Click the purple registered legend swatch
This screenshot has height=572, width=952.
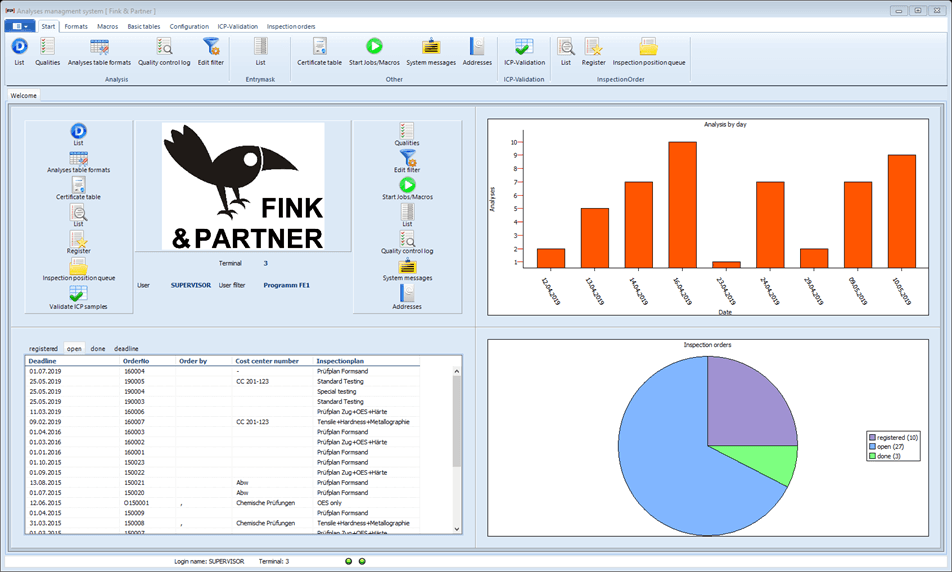coord(872,437)
